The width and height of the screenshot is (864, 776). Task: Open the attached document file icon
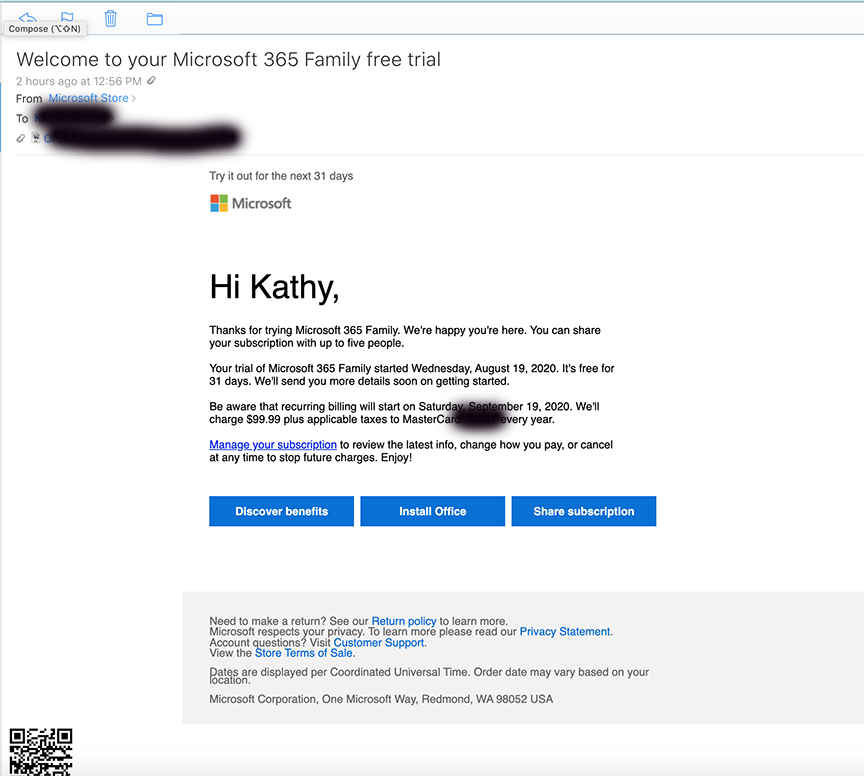[35, 138]
